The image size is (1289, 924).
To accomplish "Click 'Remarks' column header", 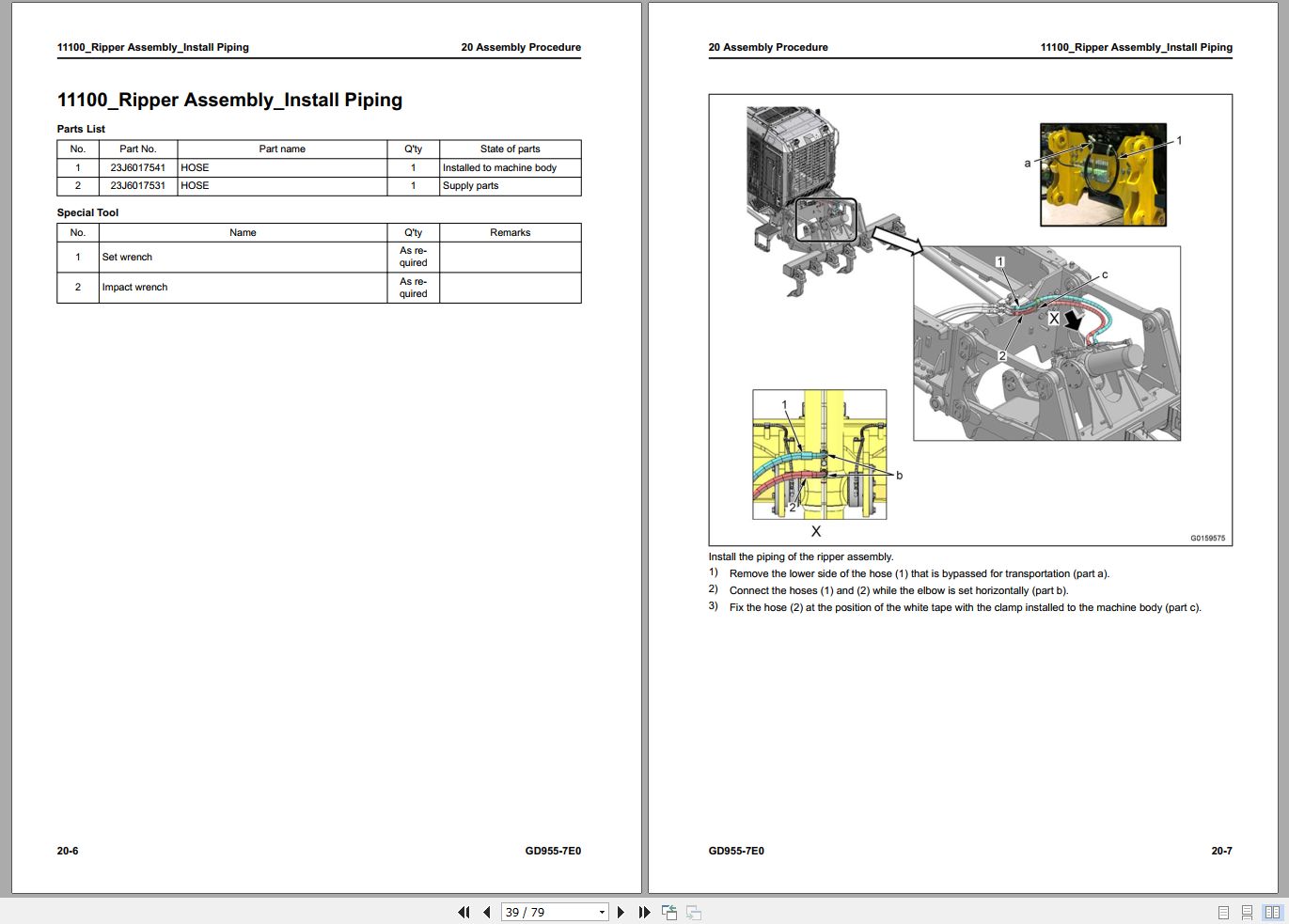I will (510, 232).
